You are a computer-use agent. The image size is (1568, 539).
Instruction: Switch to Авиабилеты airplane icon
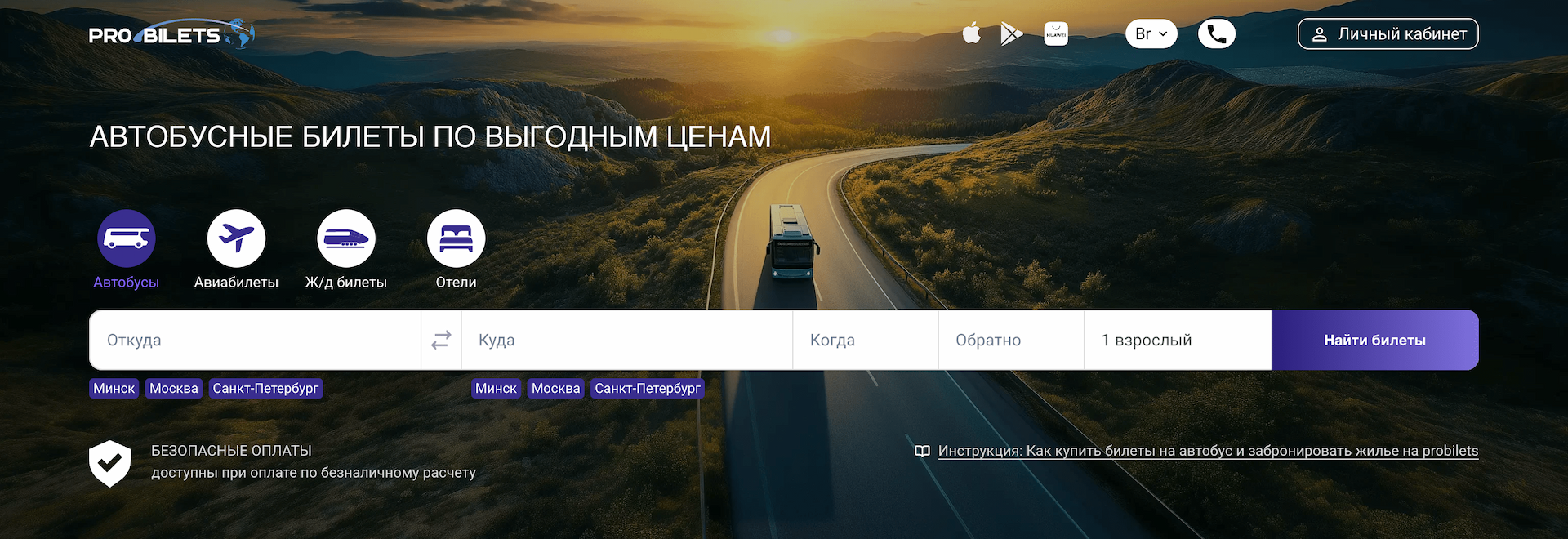tap(236, 238)
